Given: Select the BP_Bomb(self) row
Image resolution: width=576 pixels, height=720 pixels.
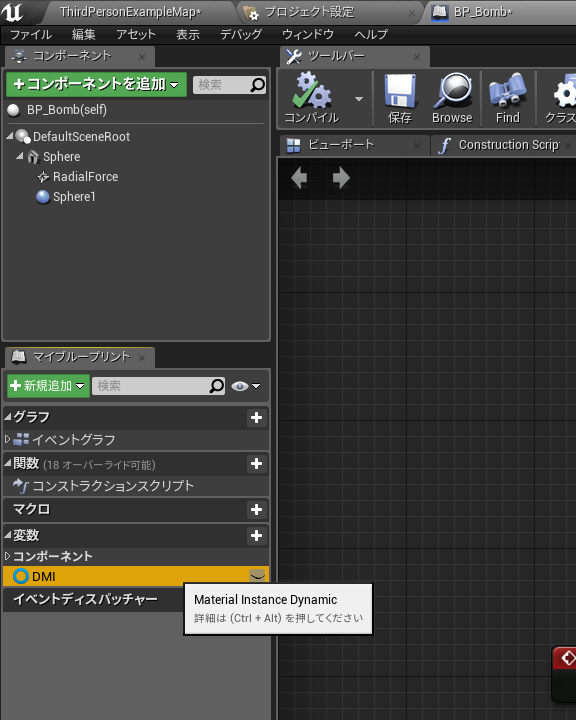Looking at the screenshot, I should (136, 110).
